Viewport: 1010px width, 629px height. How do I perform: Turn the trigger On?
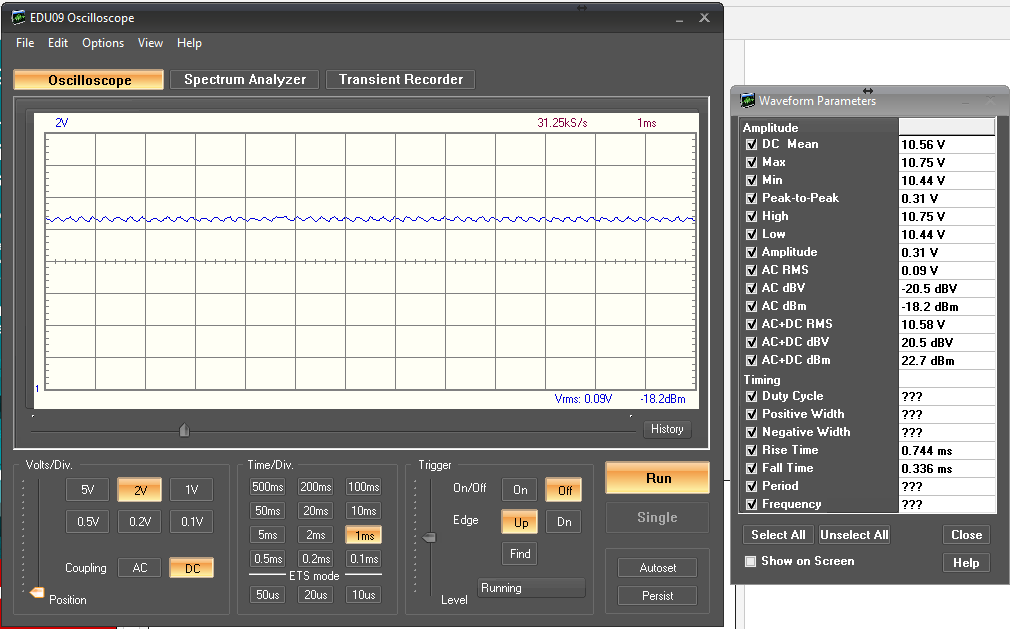(x=520, y=490)
